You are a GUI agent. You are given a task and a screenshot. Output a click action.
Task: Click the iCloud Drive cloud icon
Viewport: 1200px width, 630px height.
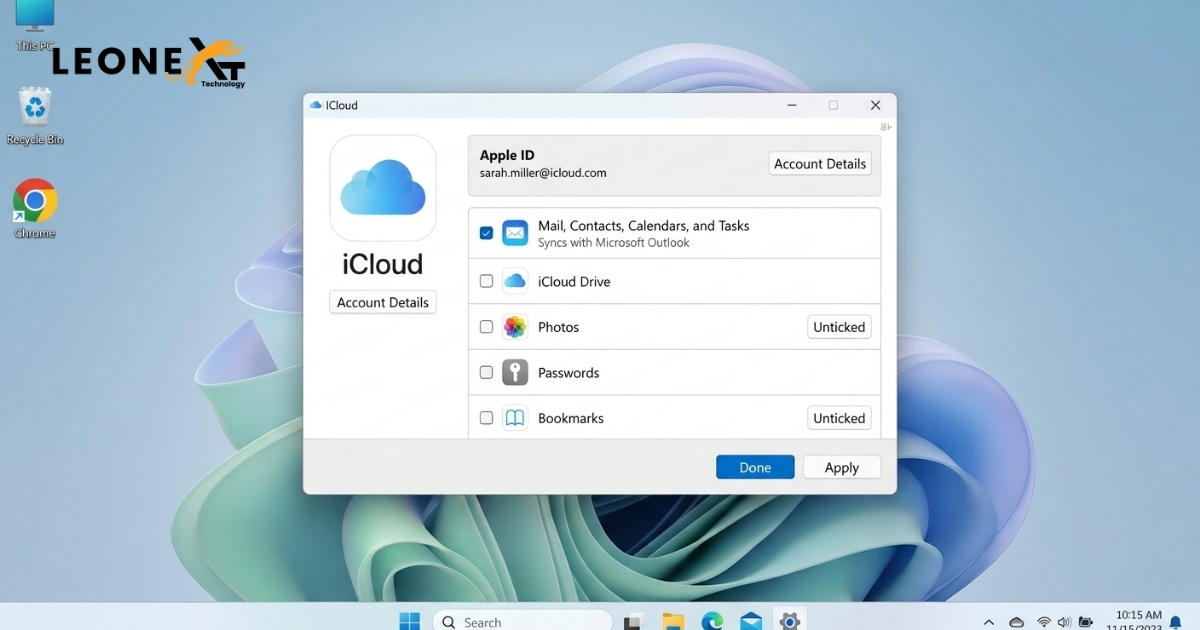tap(515, 281)
